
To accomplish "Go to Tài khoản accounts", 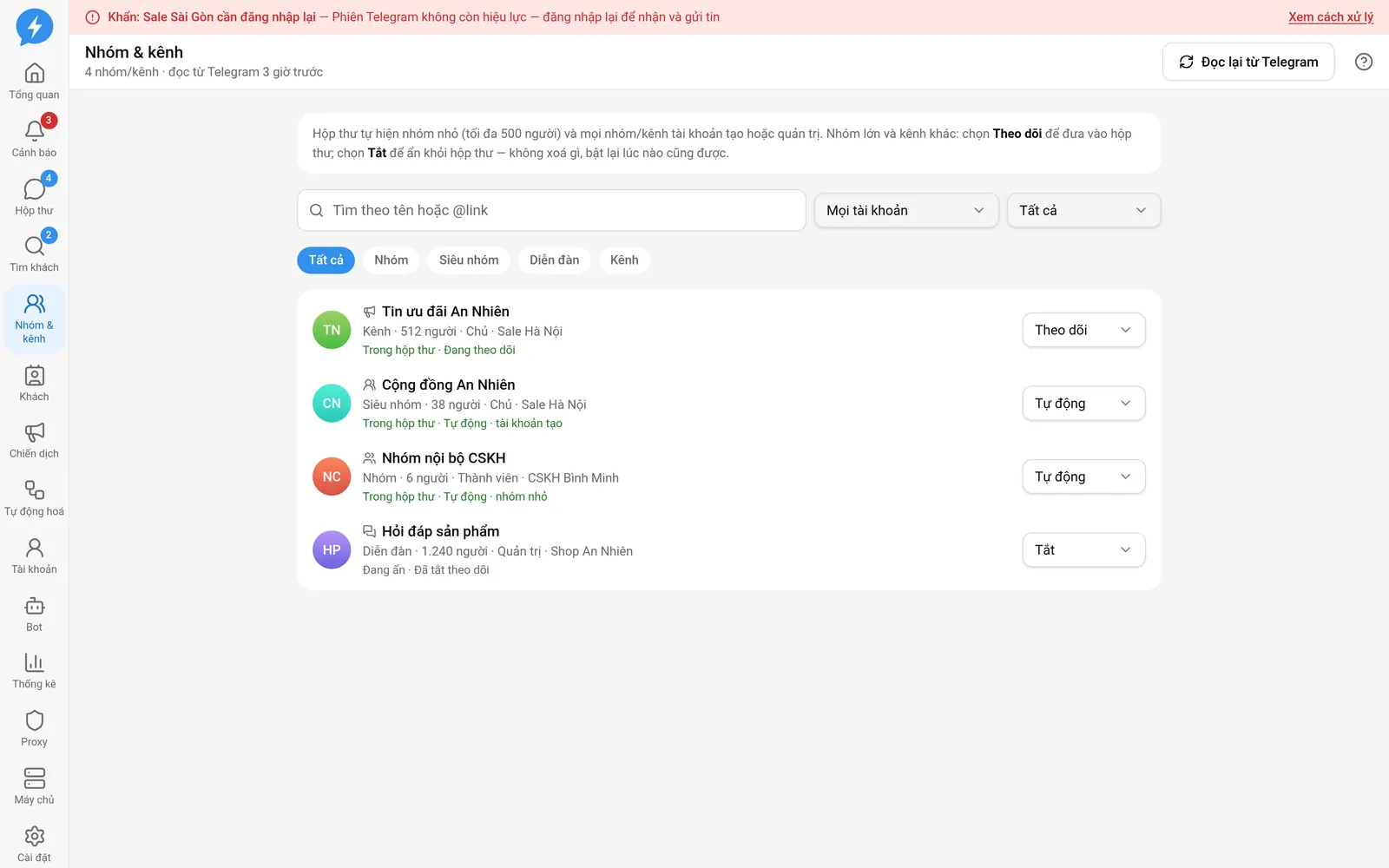I will (x=35, y=556).
